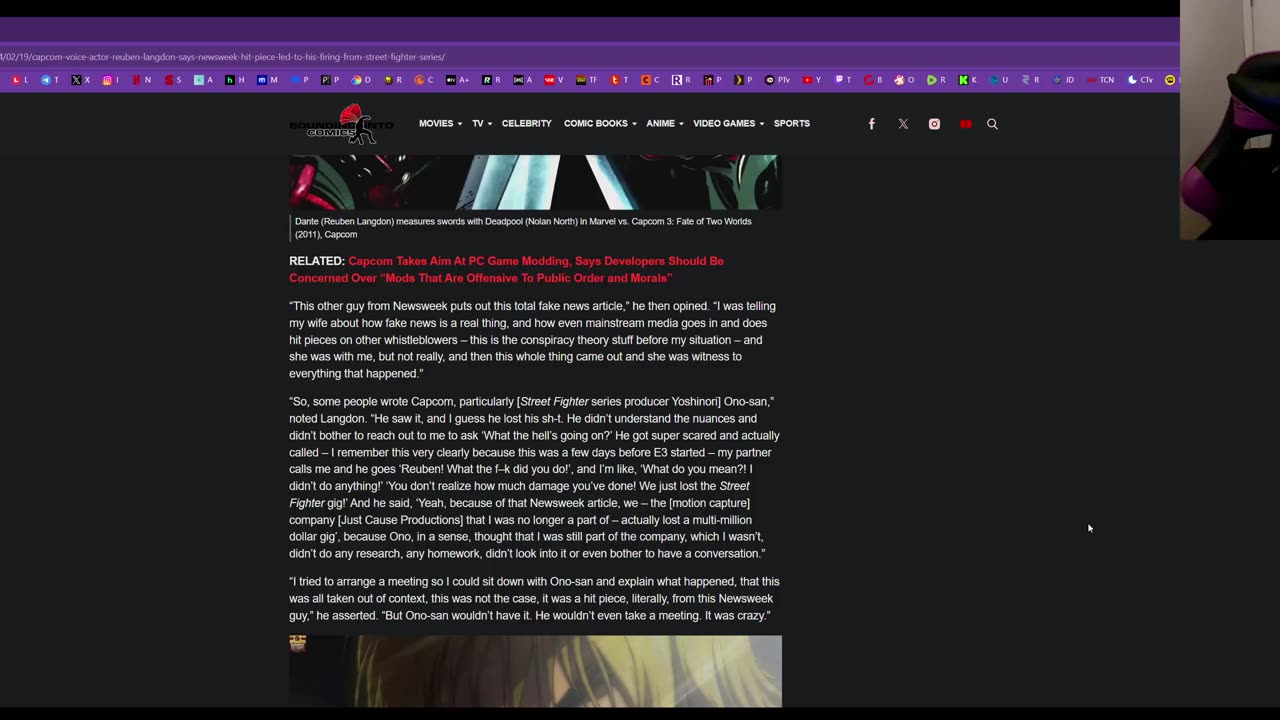Open the Plex bookmark with yellow arrow
Screen dimensions: 1280x720
[x=744, y=80]
